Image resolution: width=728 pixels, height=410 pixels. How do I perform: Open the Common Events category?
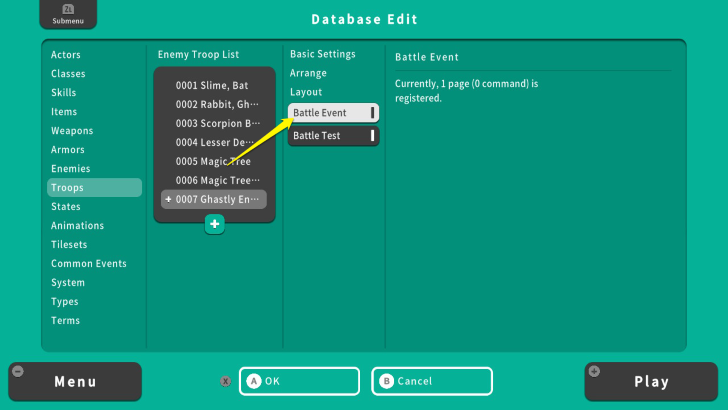[x=89, y=264]
